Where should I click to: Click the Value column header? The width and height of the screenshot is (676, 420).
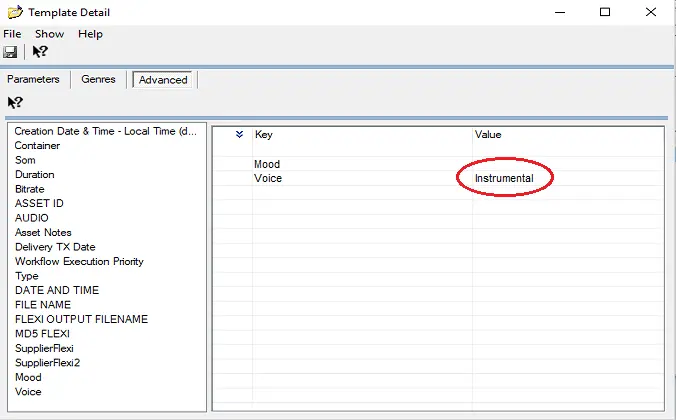tap(488, 134)
